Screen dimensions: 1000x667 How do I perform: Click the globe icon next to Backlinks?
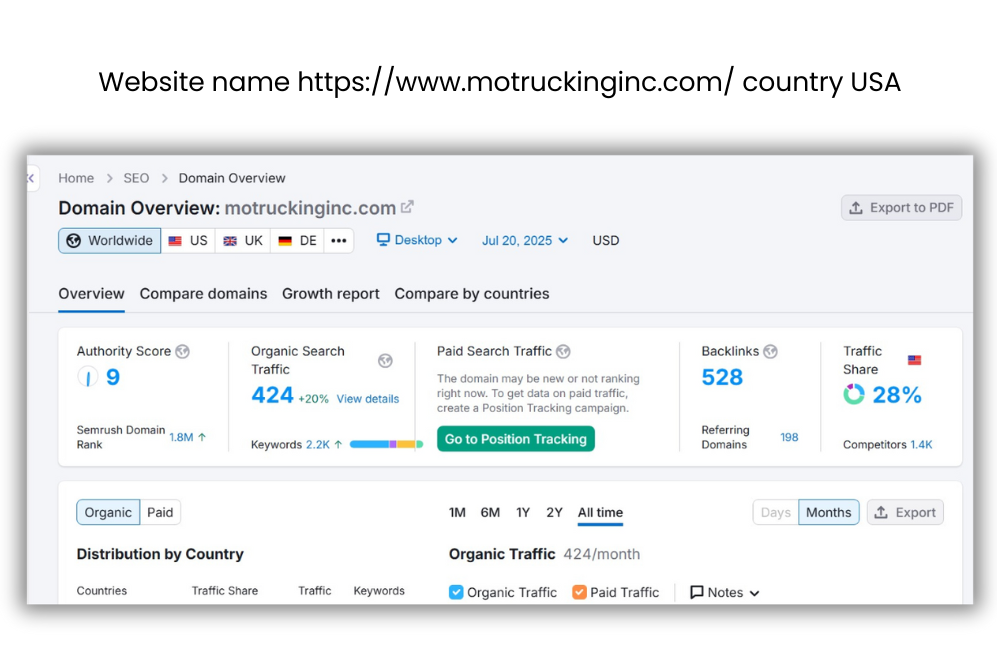770,352
